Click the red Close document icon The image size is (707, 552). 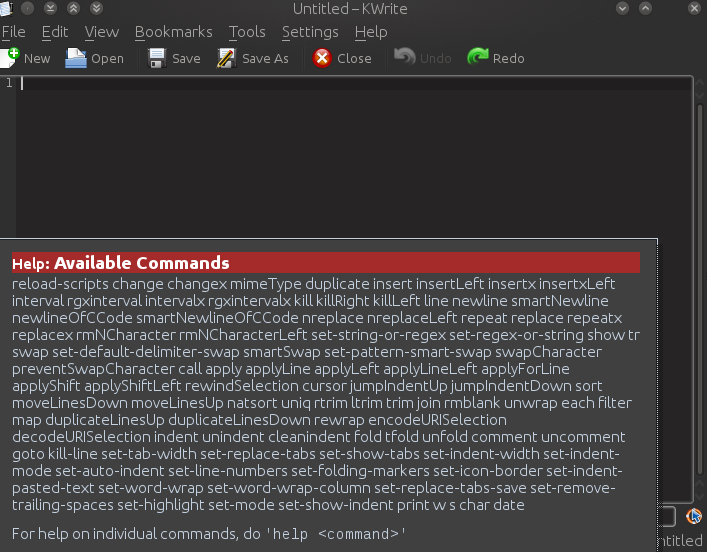click(x=322, y=58)
